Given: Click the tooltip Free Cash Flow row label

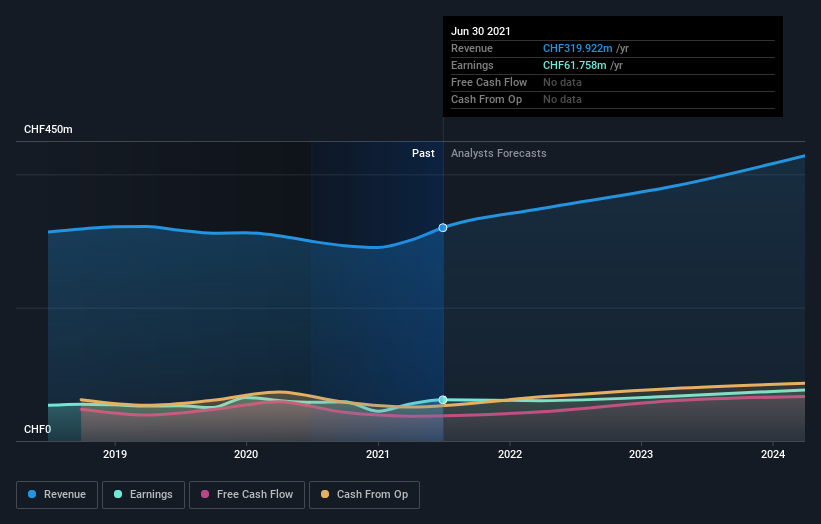Looking at the screenshot, I should click(x=489, y=82).
